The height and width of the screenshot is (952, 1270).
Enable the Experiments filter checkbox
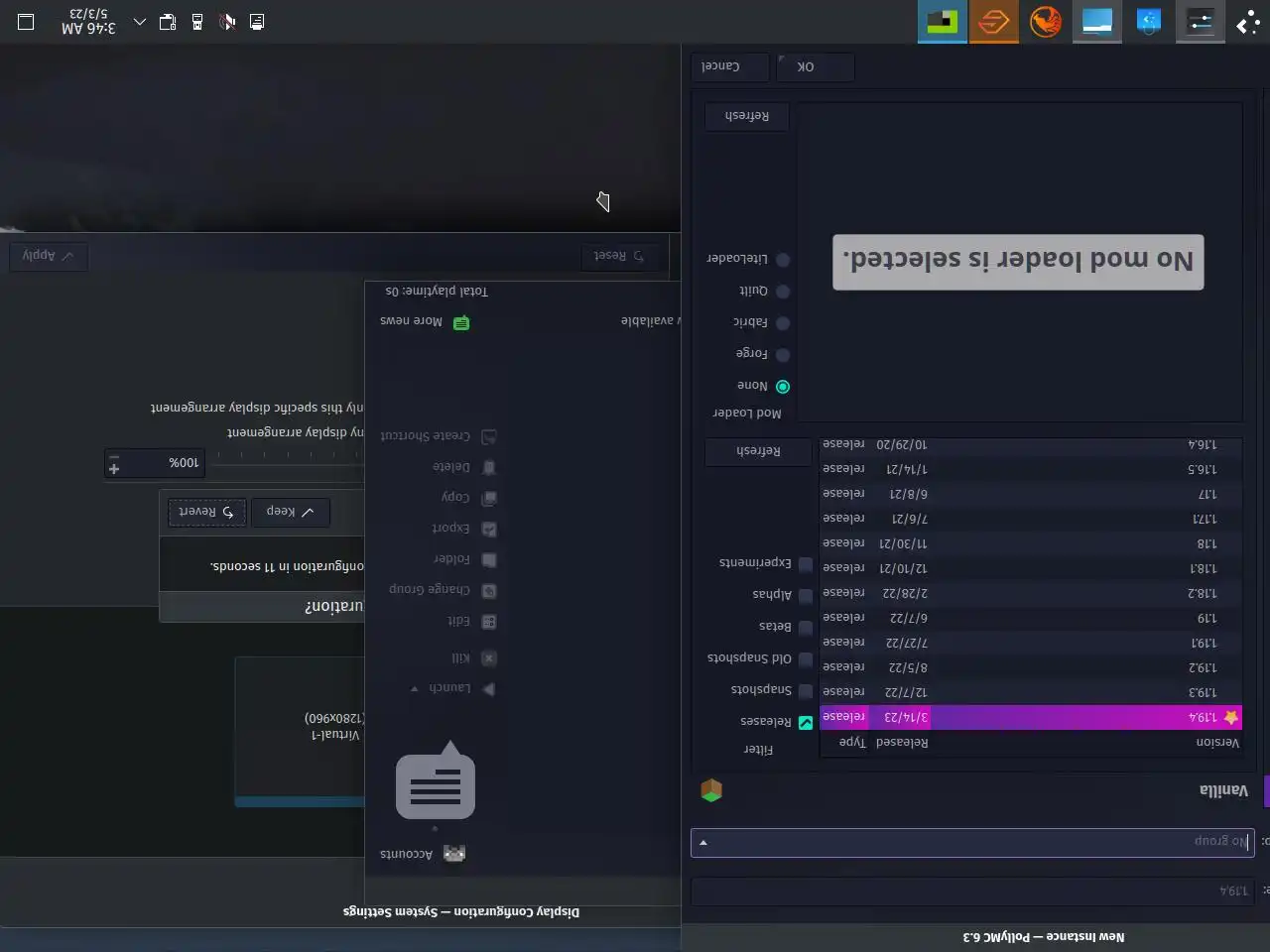pyautogui.click(x=806, y=564)
